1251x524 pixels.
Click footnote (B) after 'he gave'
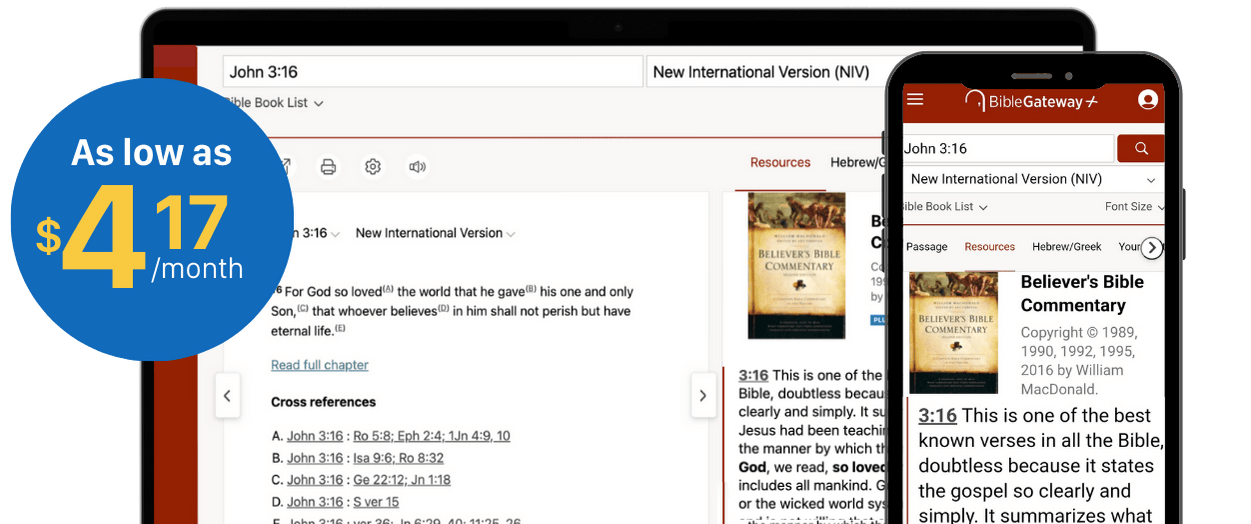(531, 289)
